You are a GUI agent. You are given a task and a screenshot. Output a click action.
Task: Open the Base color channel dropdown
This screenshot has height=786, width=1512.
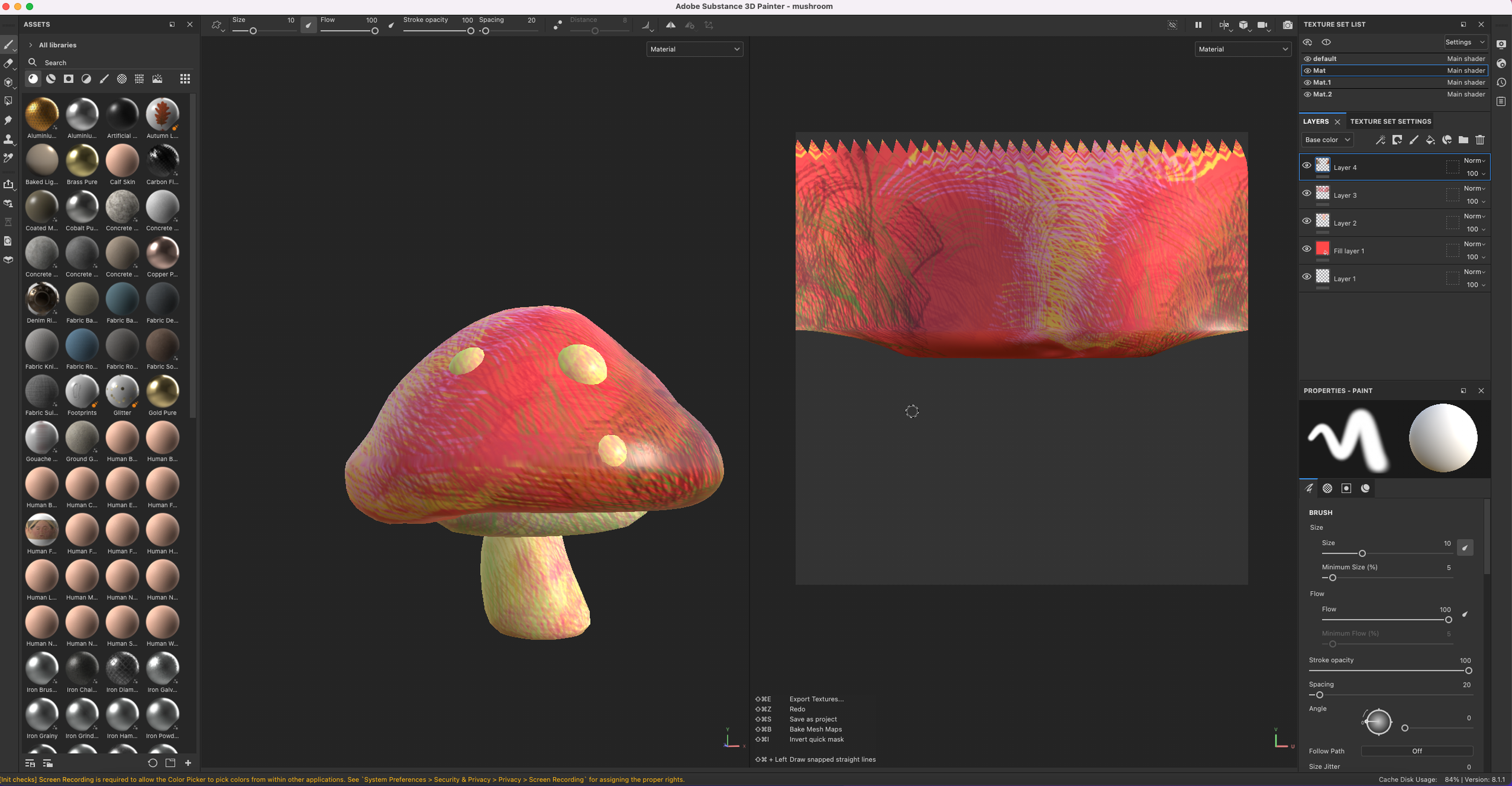coord(1327,140)
